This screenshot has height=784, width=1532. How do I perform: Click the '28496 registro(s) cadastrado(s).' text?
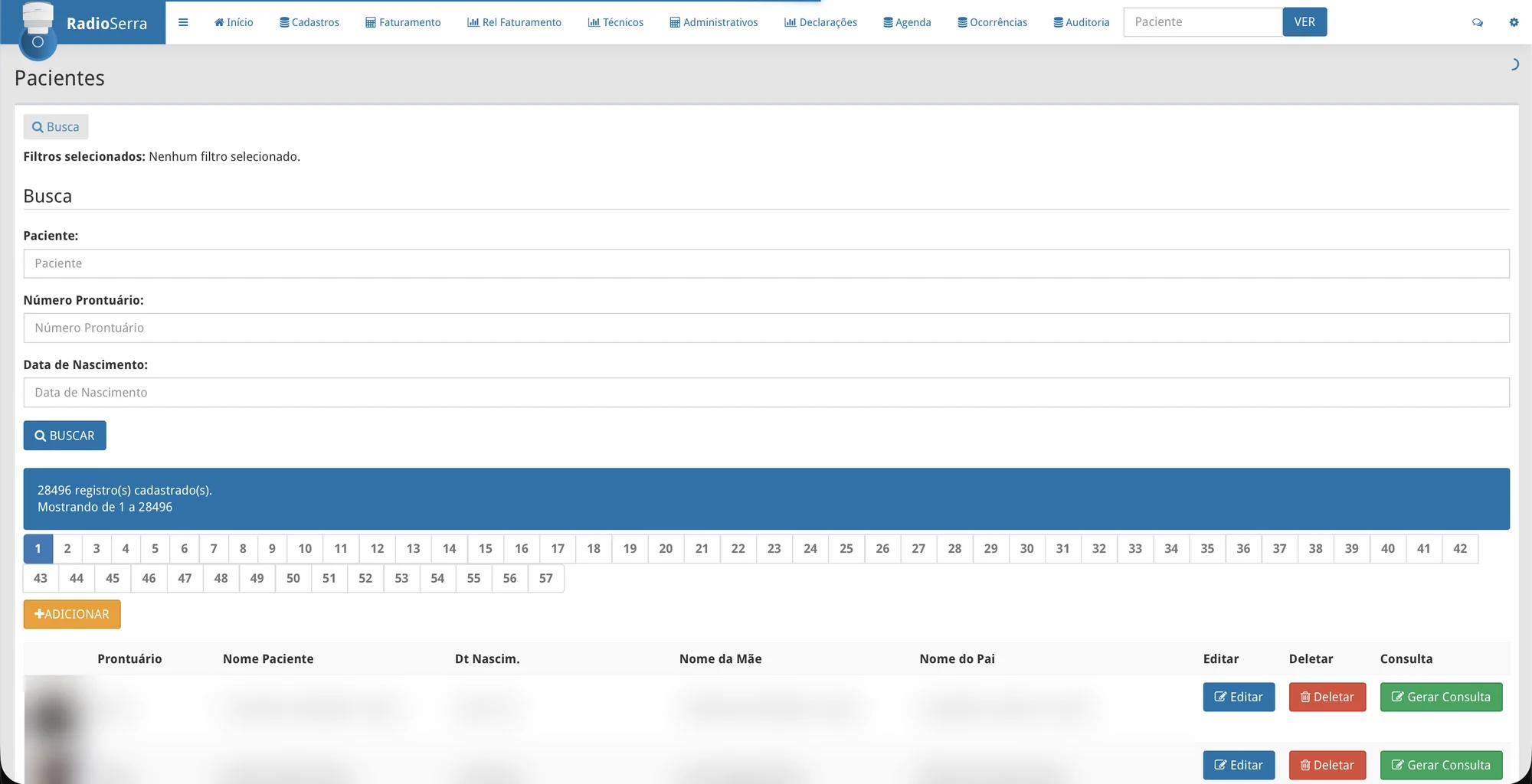[x=125, y=490]
